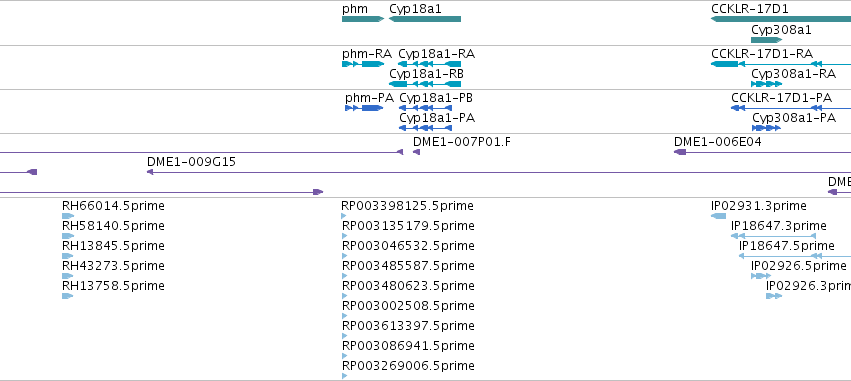Image resolution: width=851 pixels, height=381 pixels.
Task: Click the DME1-006E04 clone arrowhead
Action: 680,152
